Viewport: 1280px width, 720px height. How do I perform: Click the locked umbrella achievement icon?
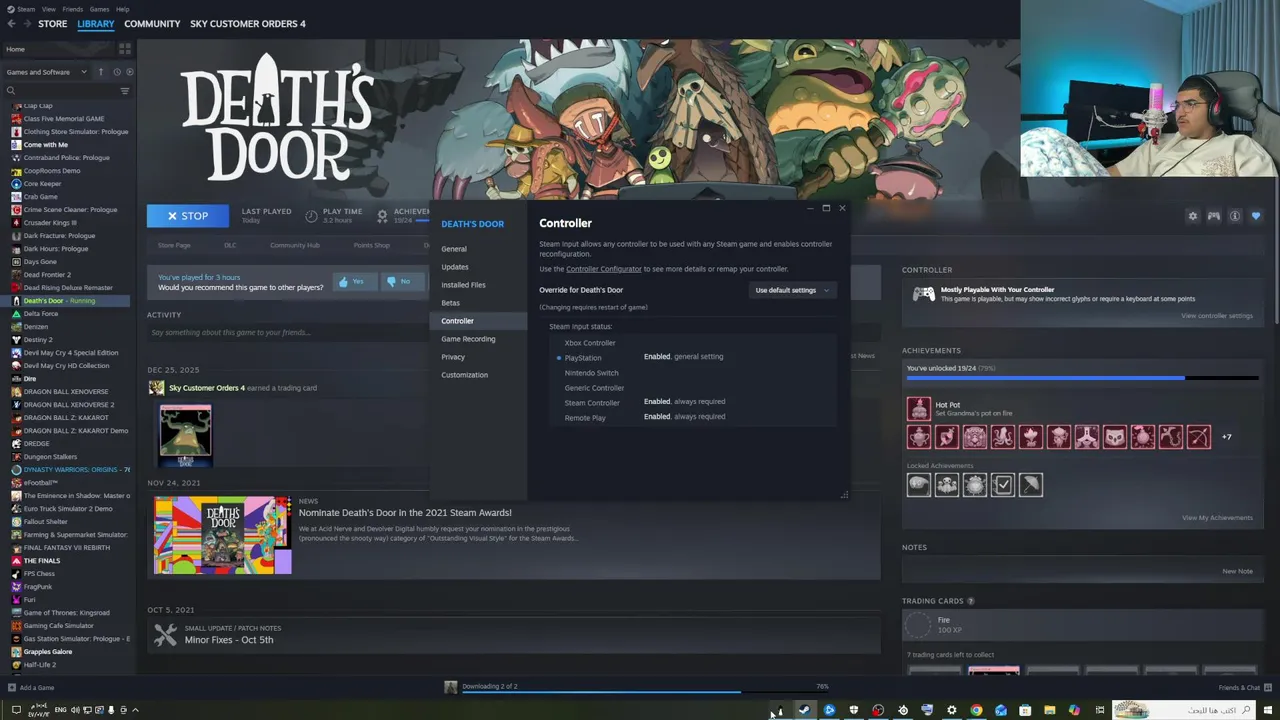[x=1031, y=485]
